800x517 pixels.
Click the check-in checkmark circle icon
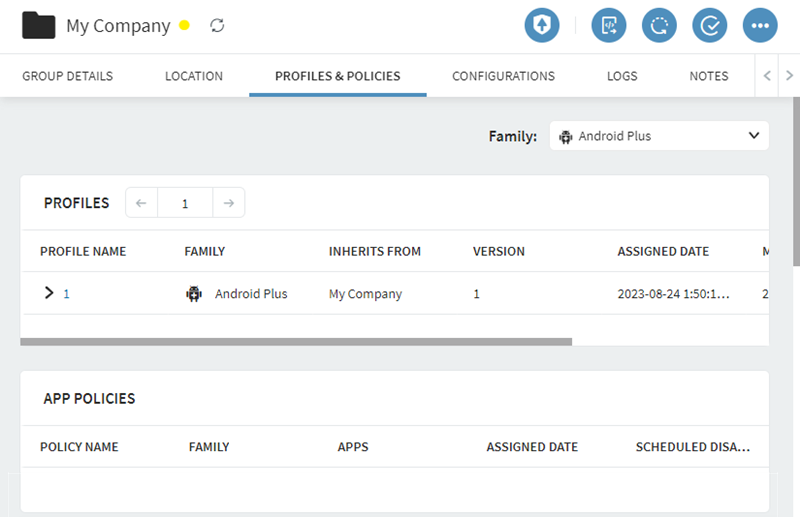tap(709, 26)
